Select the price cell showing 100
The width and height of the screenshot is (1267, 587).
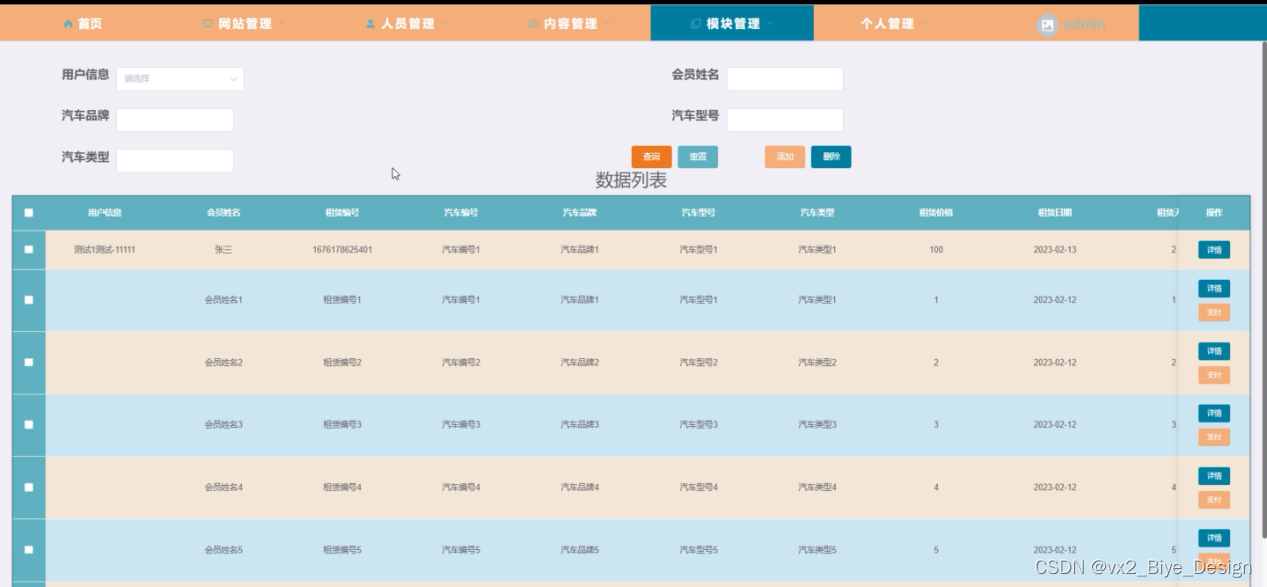[x=936, y=250]
